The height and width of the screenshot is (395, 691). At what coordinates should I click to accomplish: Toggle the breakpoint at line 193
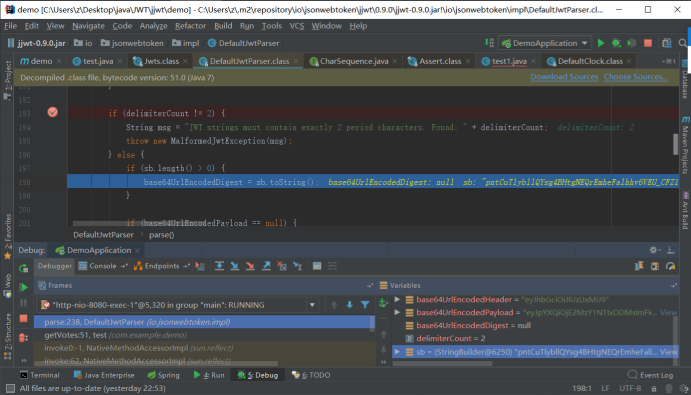(x=52, y=112)
